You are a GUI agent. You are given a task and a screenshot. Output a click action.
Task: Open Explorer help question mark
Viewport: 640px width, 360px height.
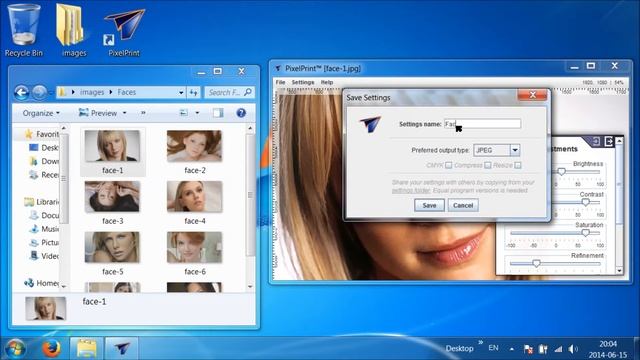point(241,113)
